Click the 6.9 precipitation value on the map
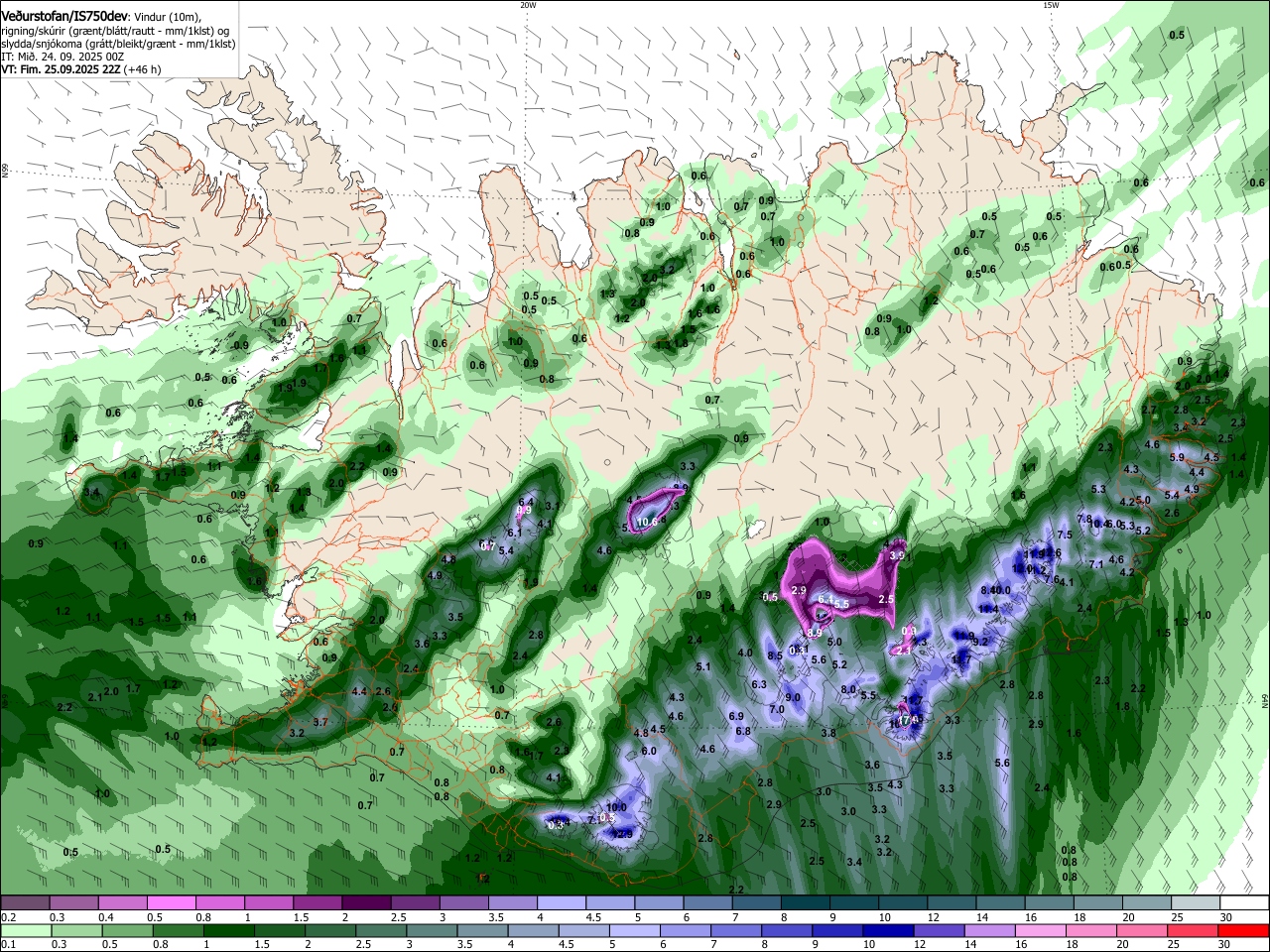1270x952 pixels. (x=736, y=716)
